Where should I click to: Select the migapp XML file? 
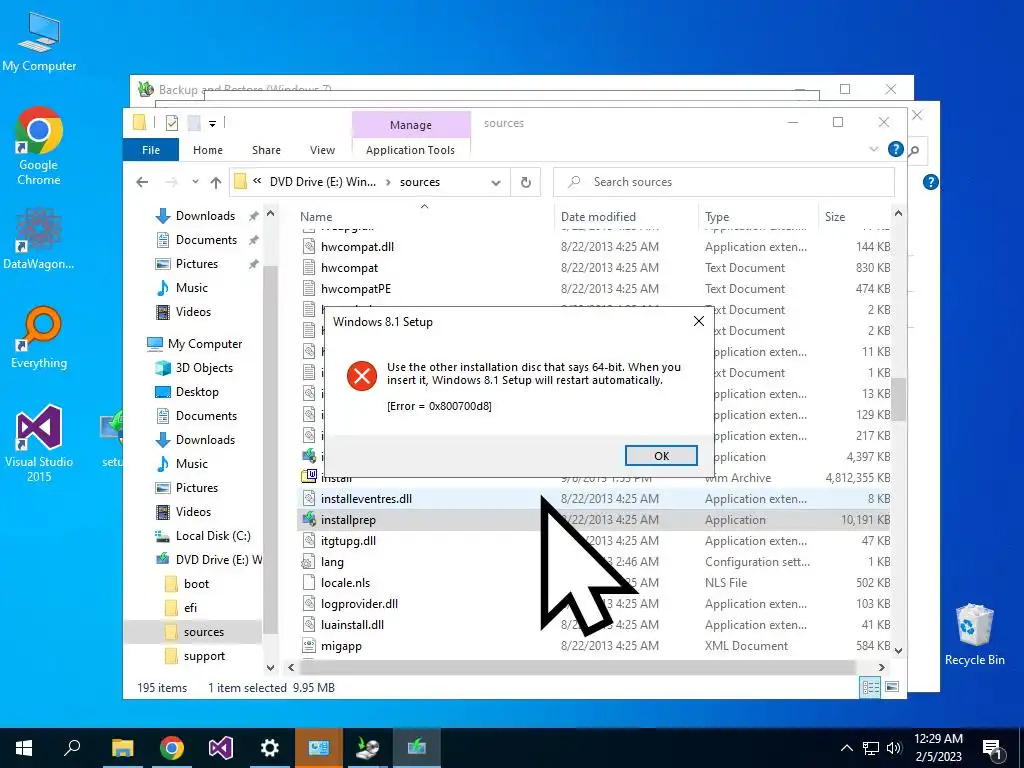[x=341, y=646]
